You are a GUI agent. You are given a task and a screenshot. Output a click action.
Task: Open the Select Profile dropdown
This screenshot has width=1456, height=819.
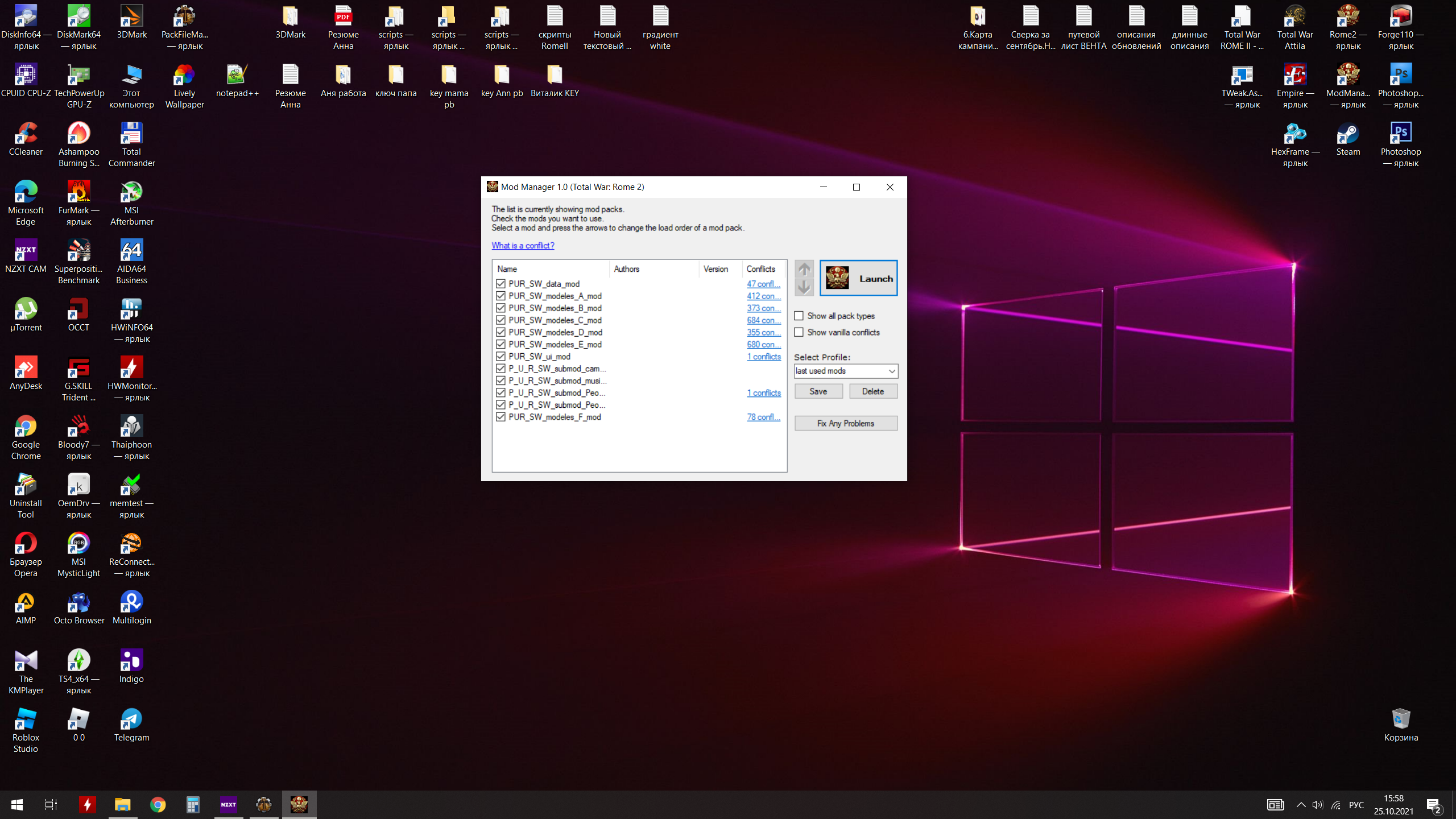(x=846, y=371)
